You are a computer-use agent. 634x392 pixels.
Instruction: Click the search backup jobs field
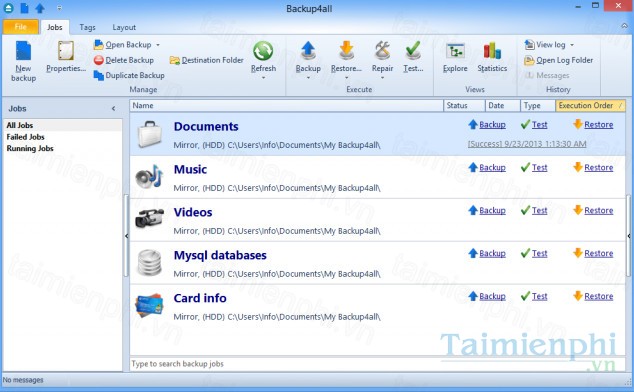point(378,364)
